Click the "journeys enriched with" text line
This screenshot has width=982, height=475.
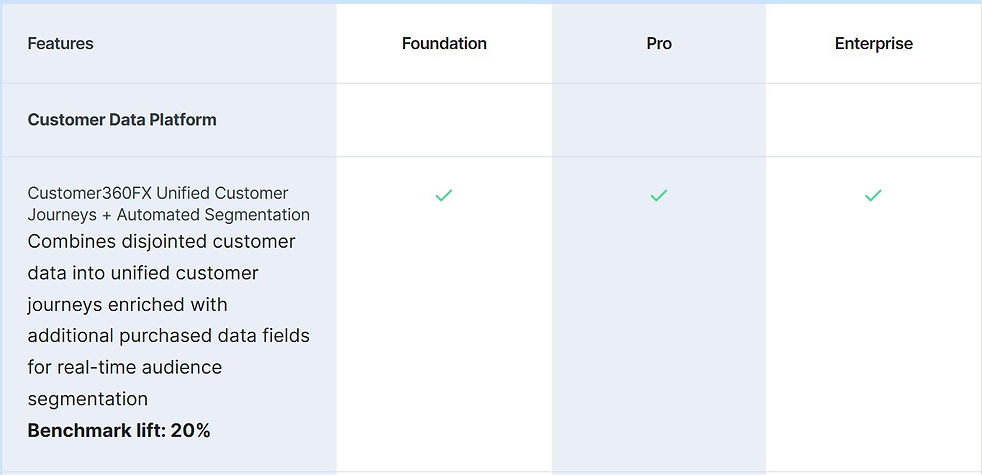point(127,304)
